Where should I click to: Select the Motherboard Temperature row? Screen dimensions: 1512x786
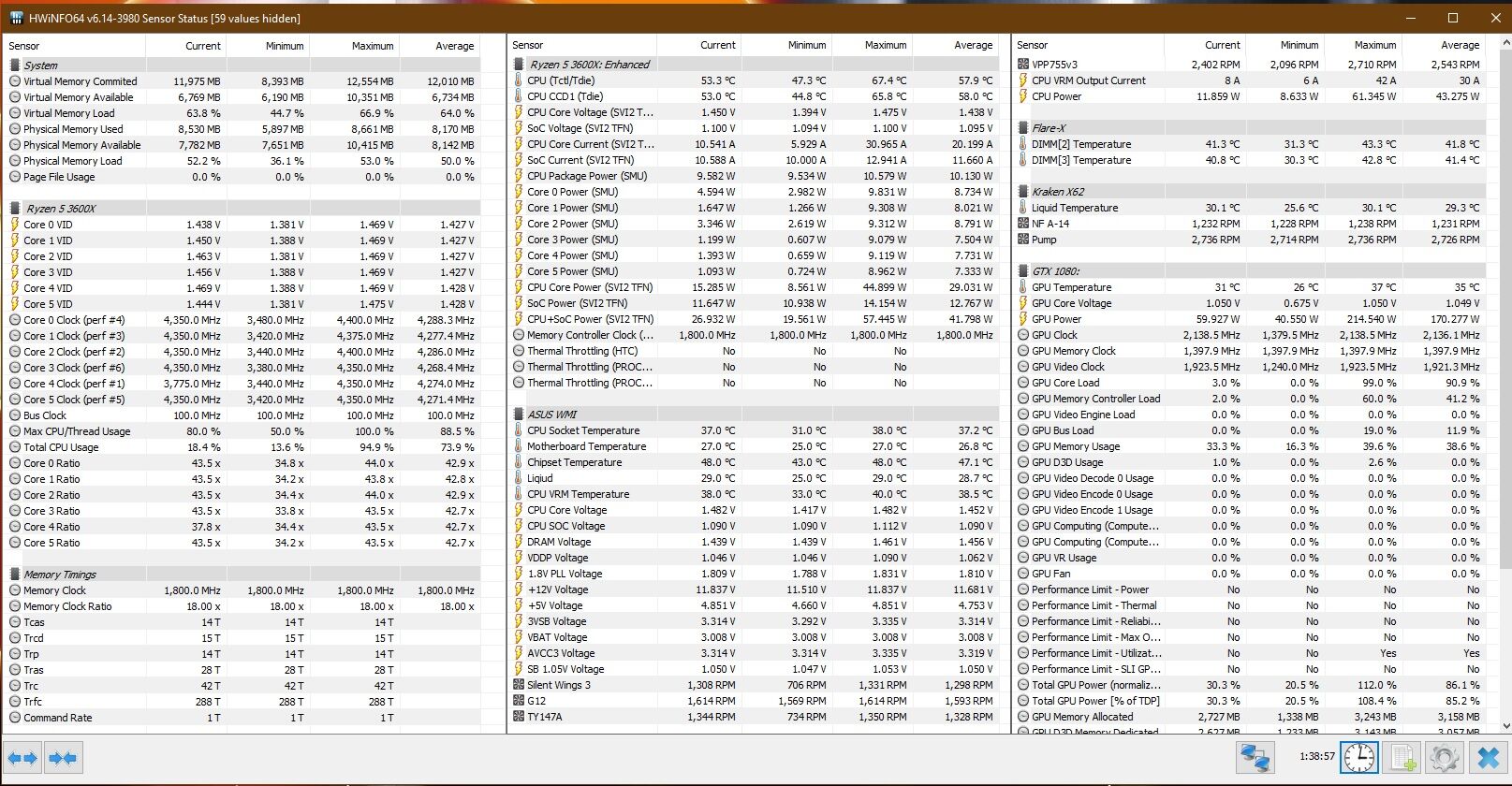pyautogui.click(x=755, y=446)
